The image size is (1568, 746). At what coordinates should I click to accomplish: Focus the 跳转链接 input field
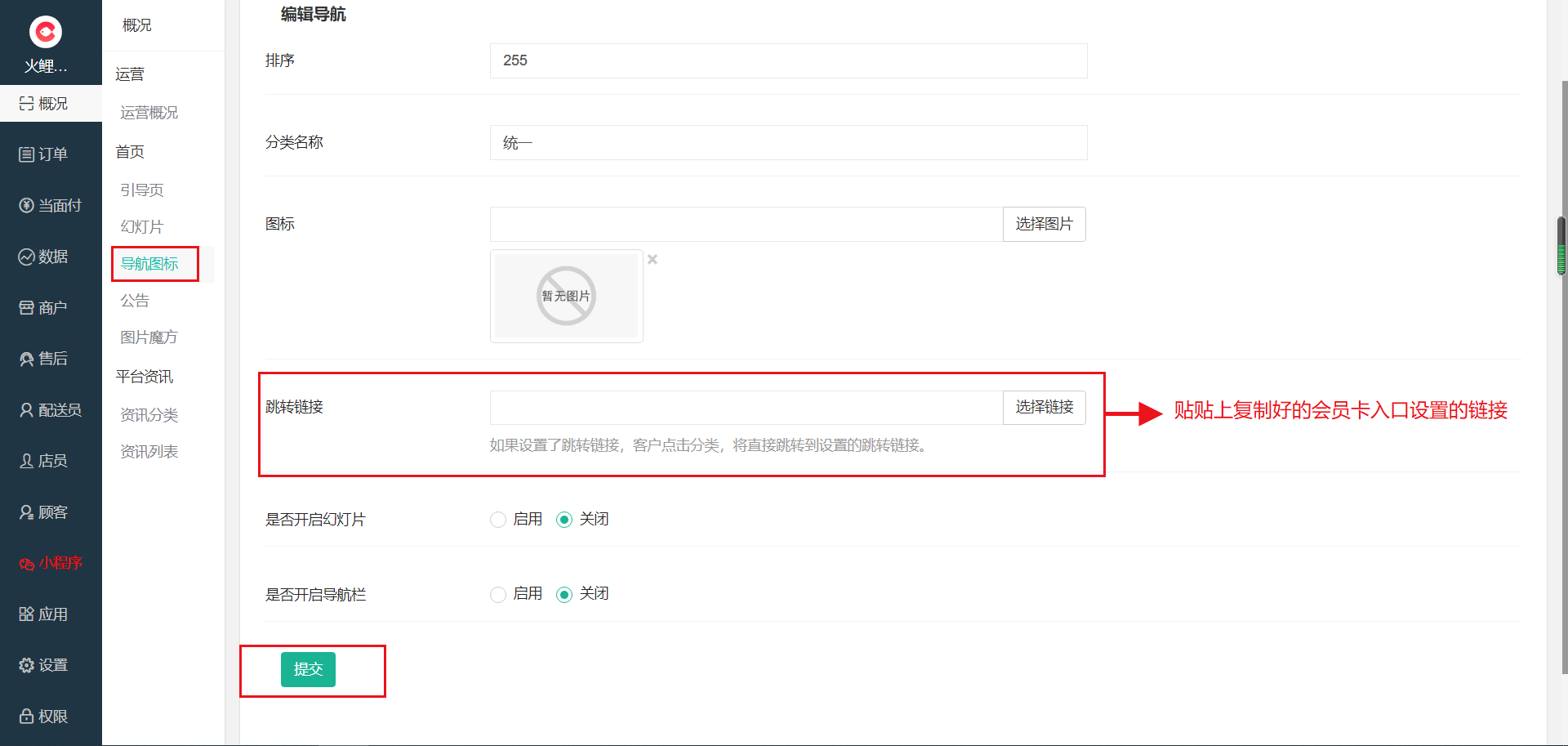point(746,407)
